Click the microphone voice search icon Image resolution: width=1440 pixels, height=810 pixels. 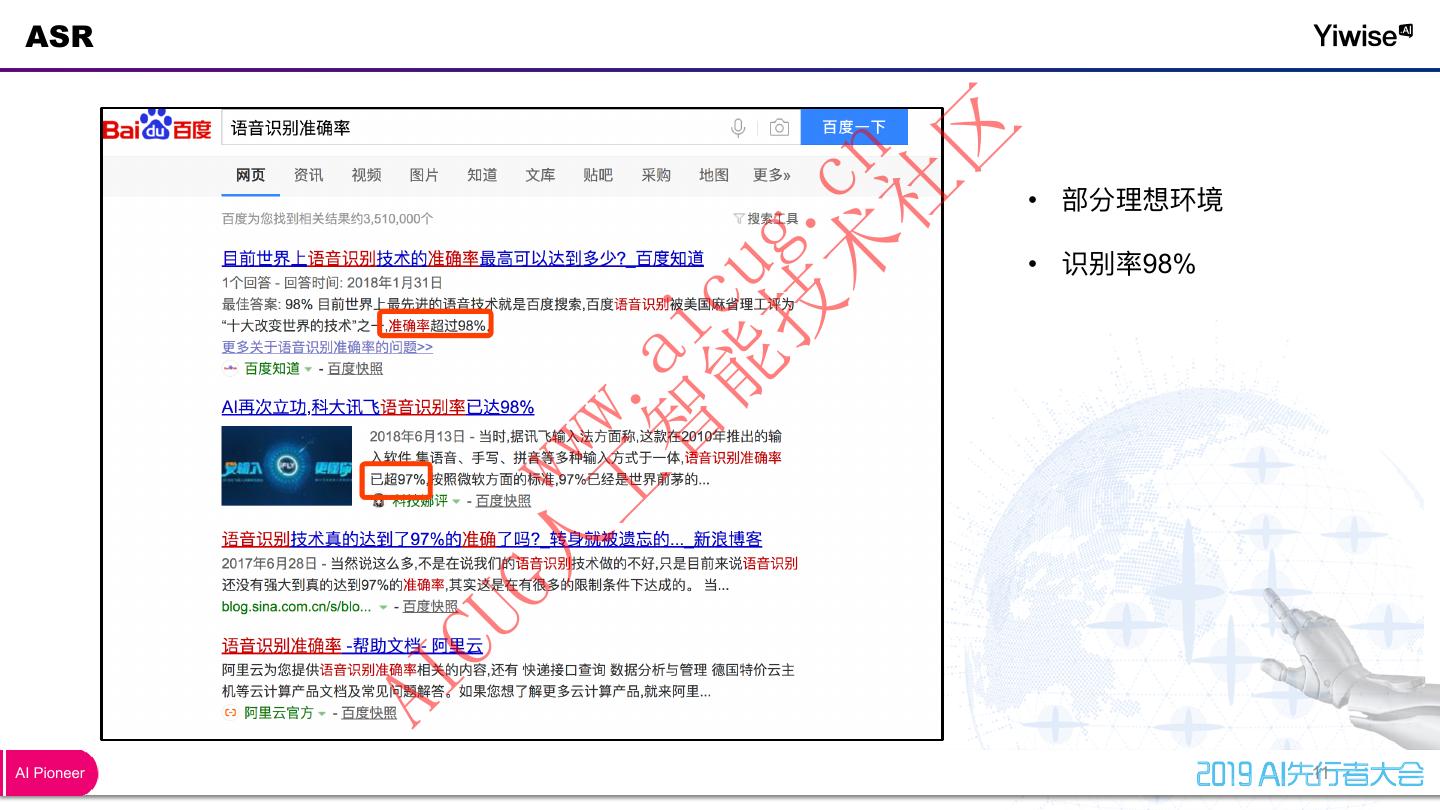tap(738, 128)
